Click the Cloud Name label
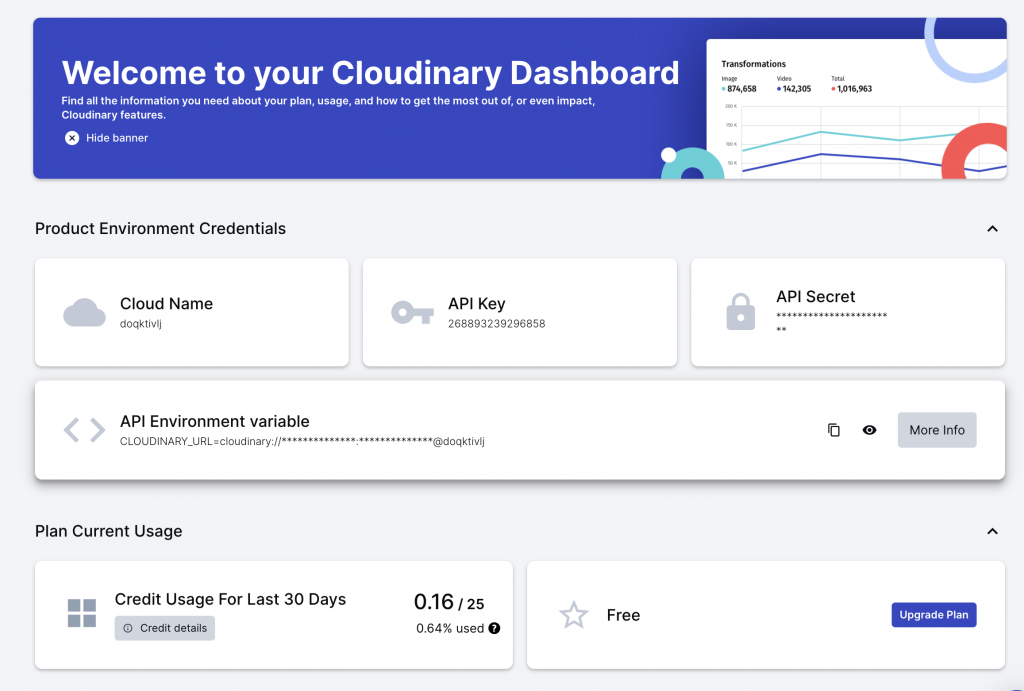The image size is (1024, 691). [167, 304]
